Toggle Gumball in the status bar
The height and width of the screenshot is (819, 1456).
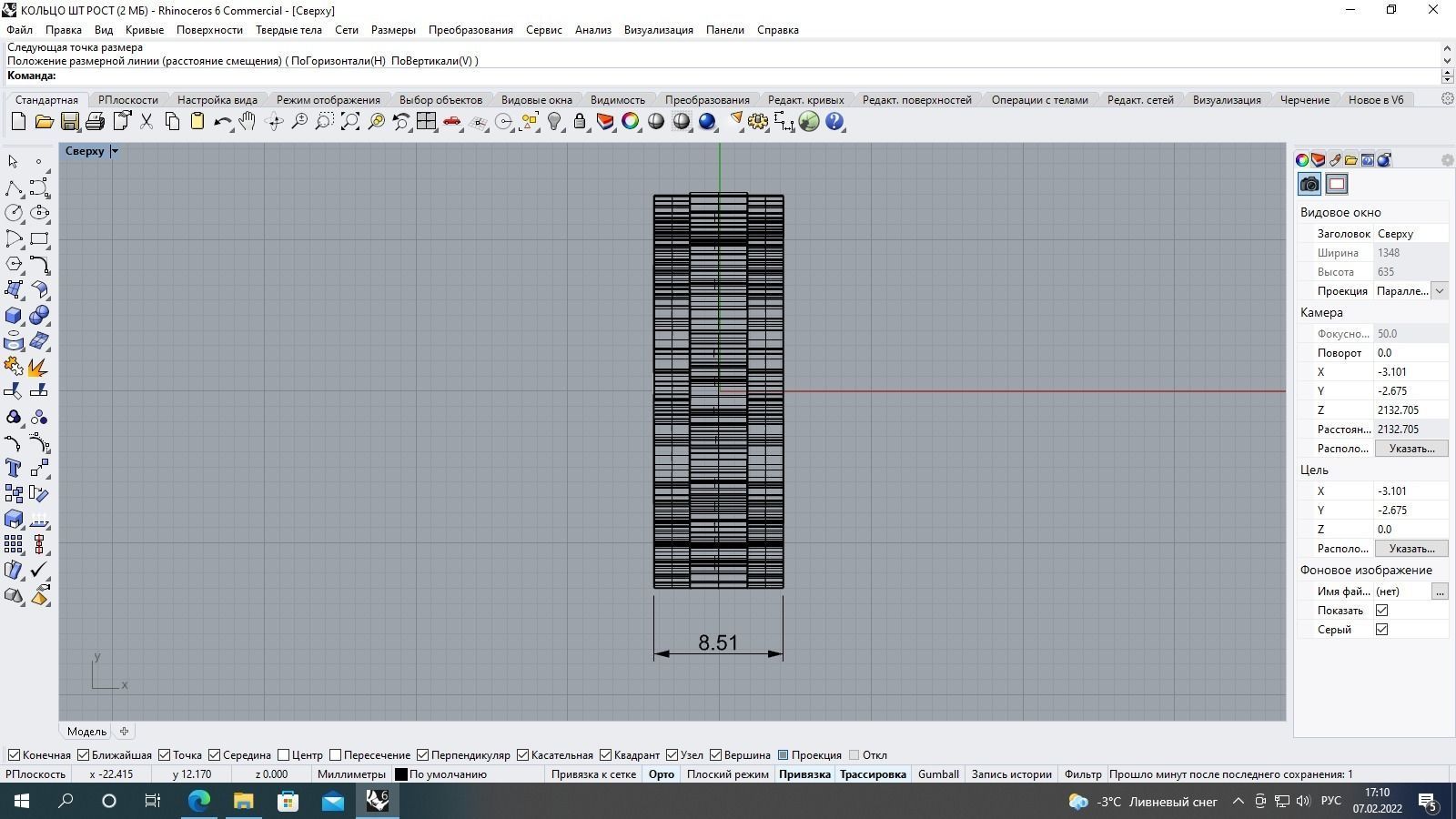click(938, 774)
